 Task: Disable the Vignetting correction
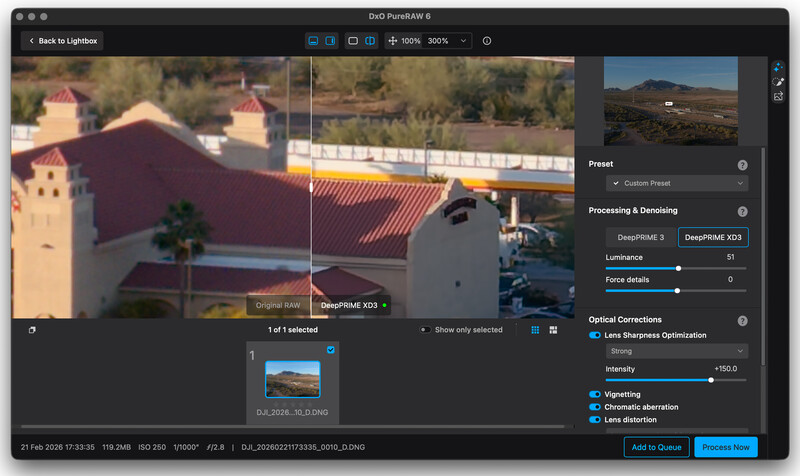coord(594,394)
